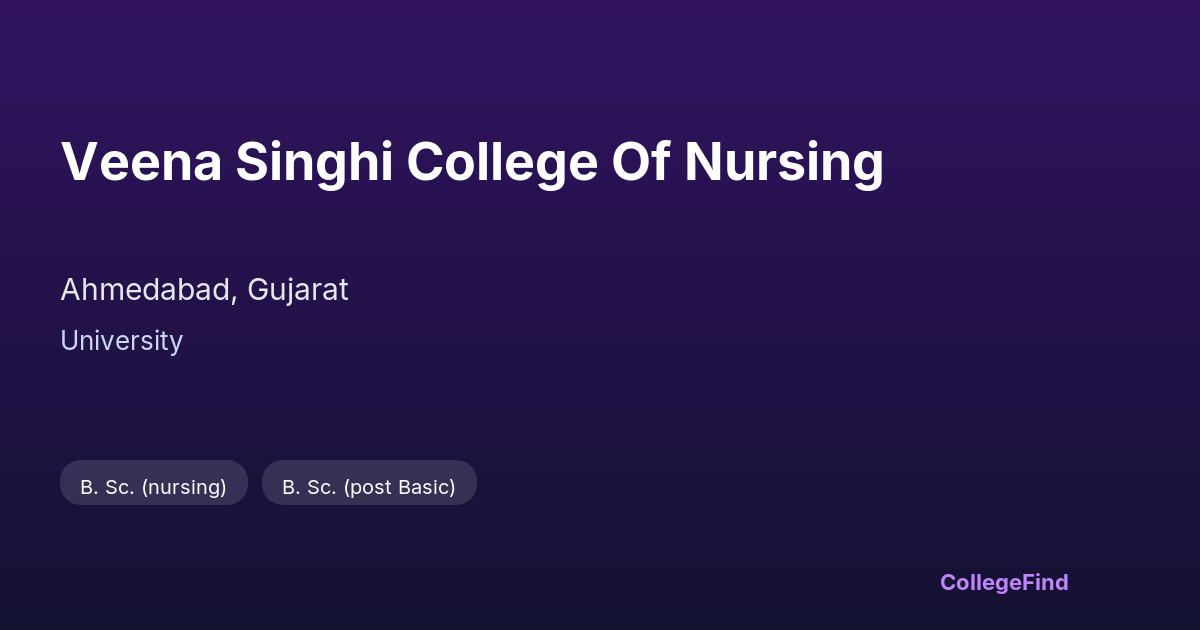
Task: Click the word Nursing in the heading
Action: point(784,161)
